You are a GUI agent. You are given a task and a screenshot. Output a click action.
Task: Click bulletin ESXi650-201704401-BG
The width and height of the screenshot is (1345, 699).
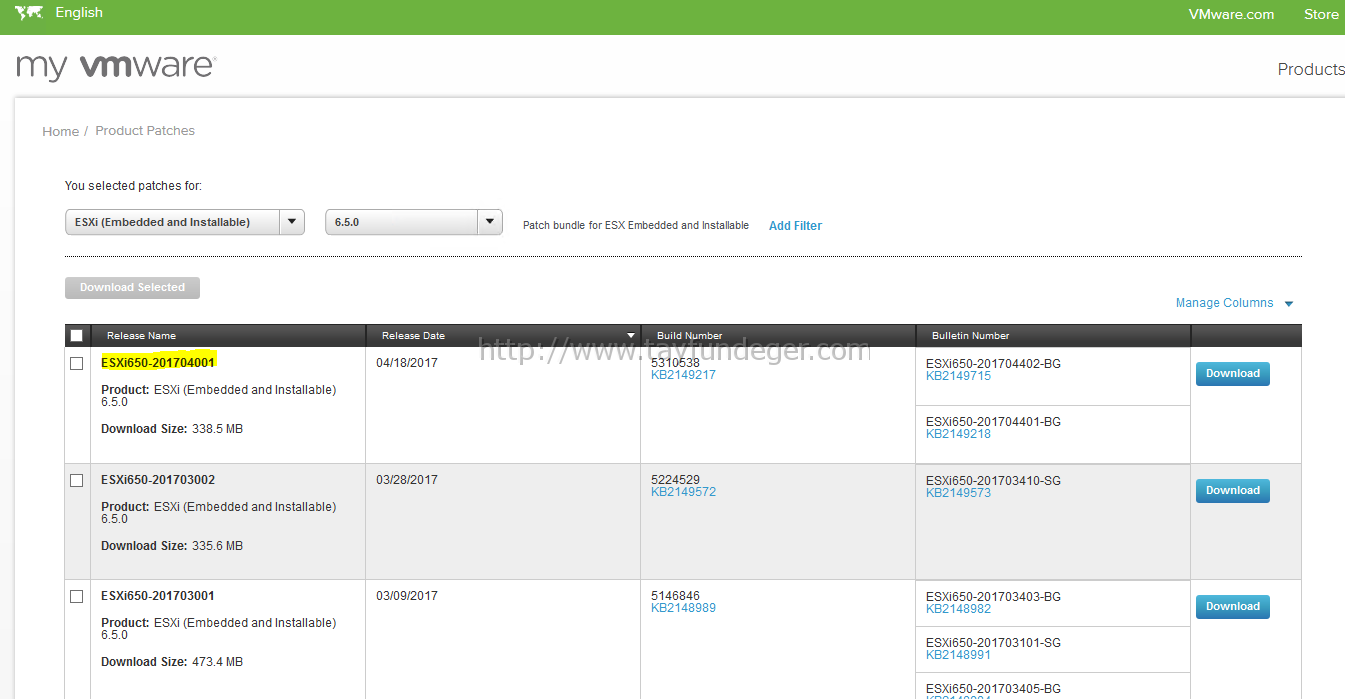pyautogui.click(x=993, y=422)
